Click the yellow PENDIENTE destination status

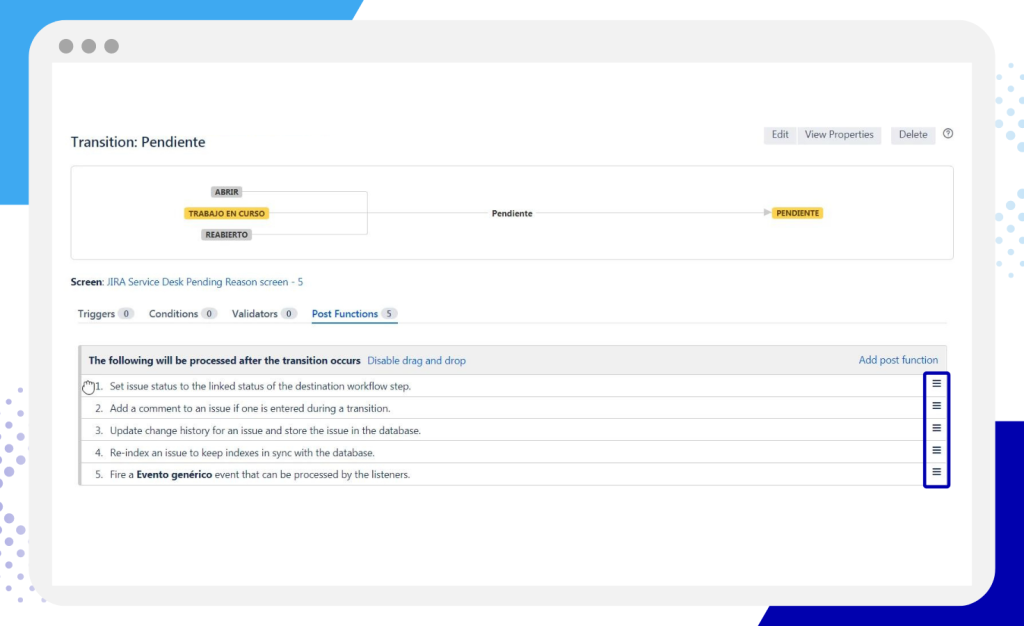click(x=798, y=213)
